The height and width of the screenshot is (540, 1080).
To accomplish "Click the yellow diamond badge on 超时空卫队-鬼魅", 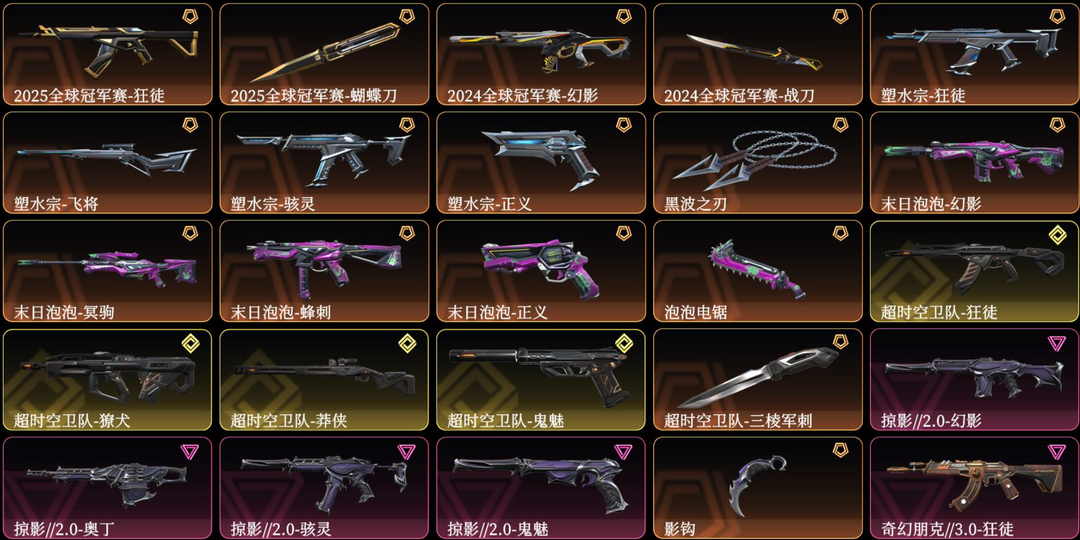I will pyautogui.click(x=624, y=343).
